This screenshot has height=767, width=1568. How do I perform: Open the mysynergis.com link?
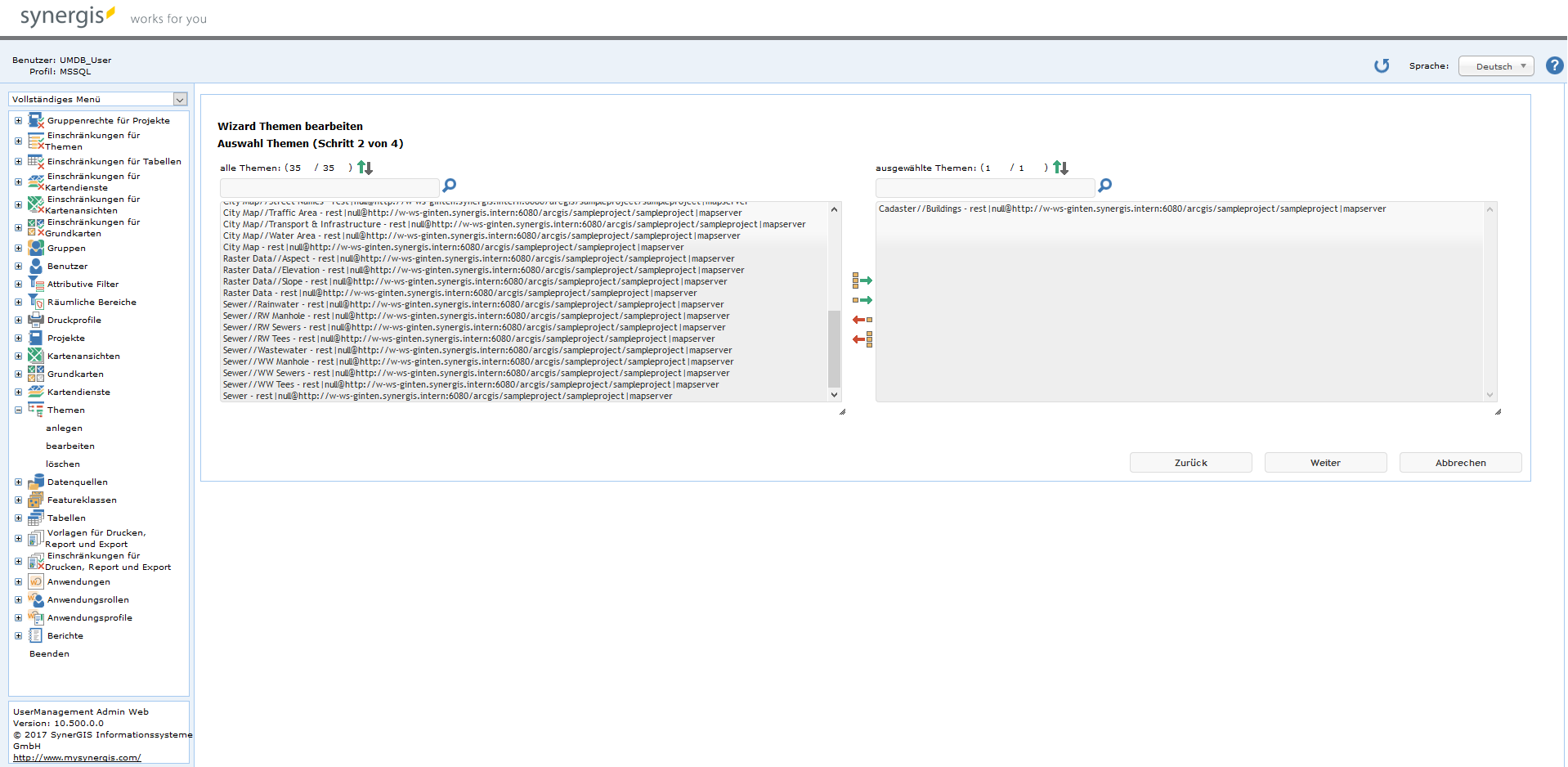pos(75,757)
